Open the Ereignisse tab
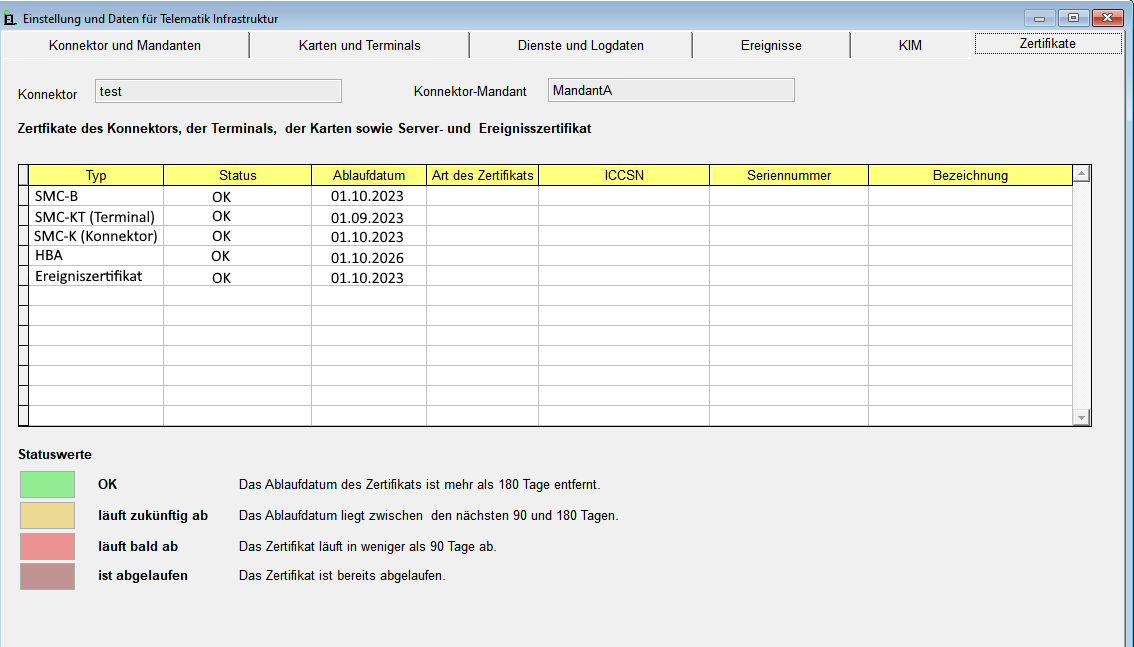The height and width of the screenshot is (647, 1134). tap(771, 44)
